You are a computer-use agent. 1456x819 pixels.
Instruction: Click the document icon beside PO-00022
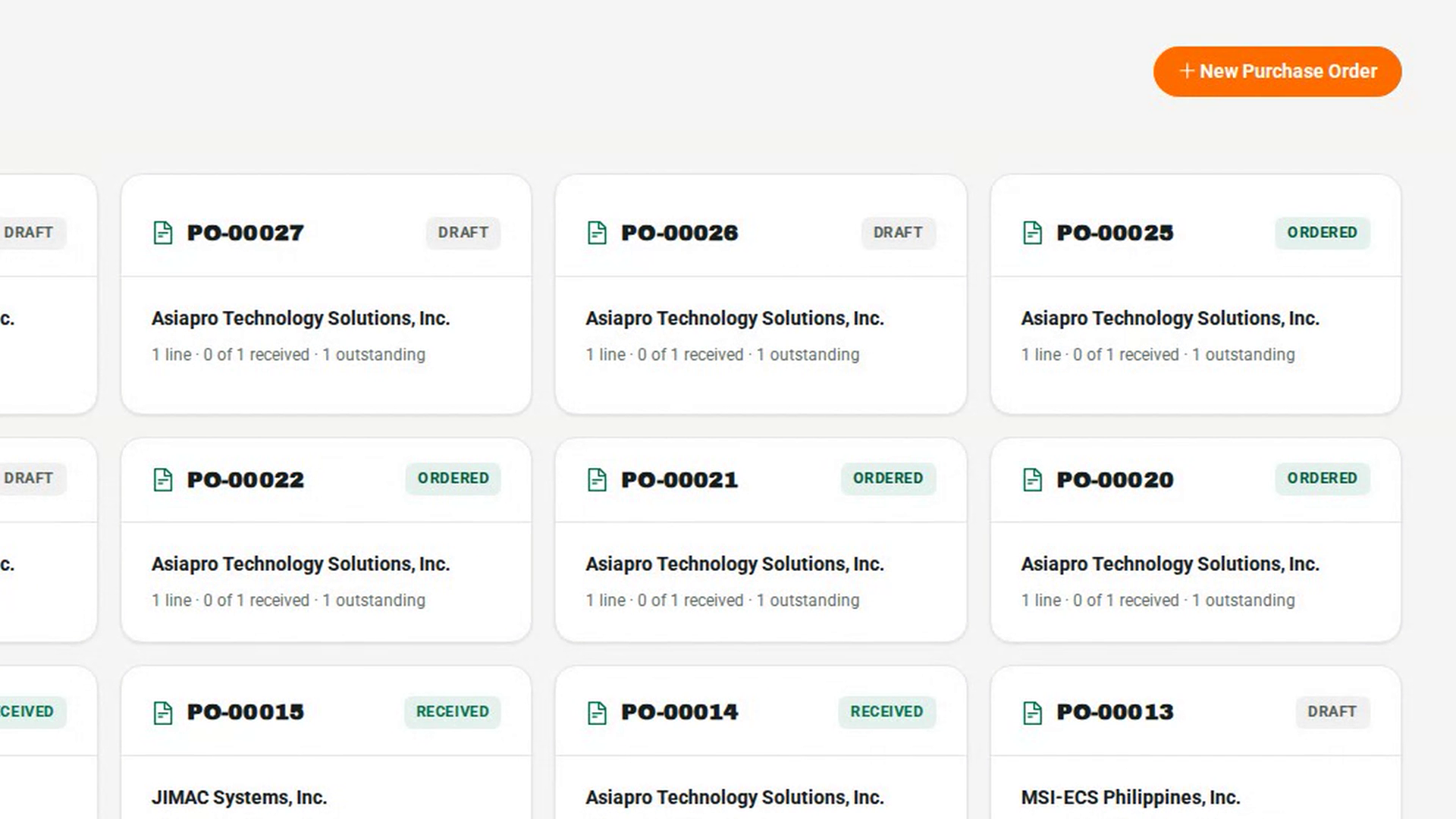pos(163,480)
